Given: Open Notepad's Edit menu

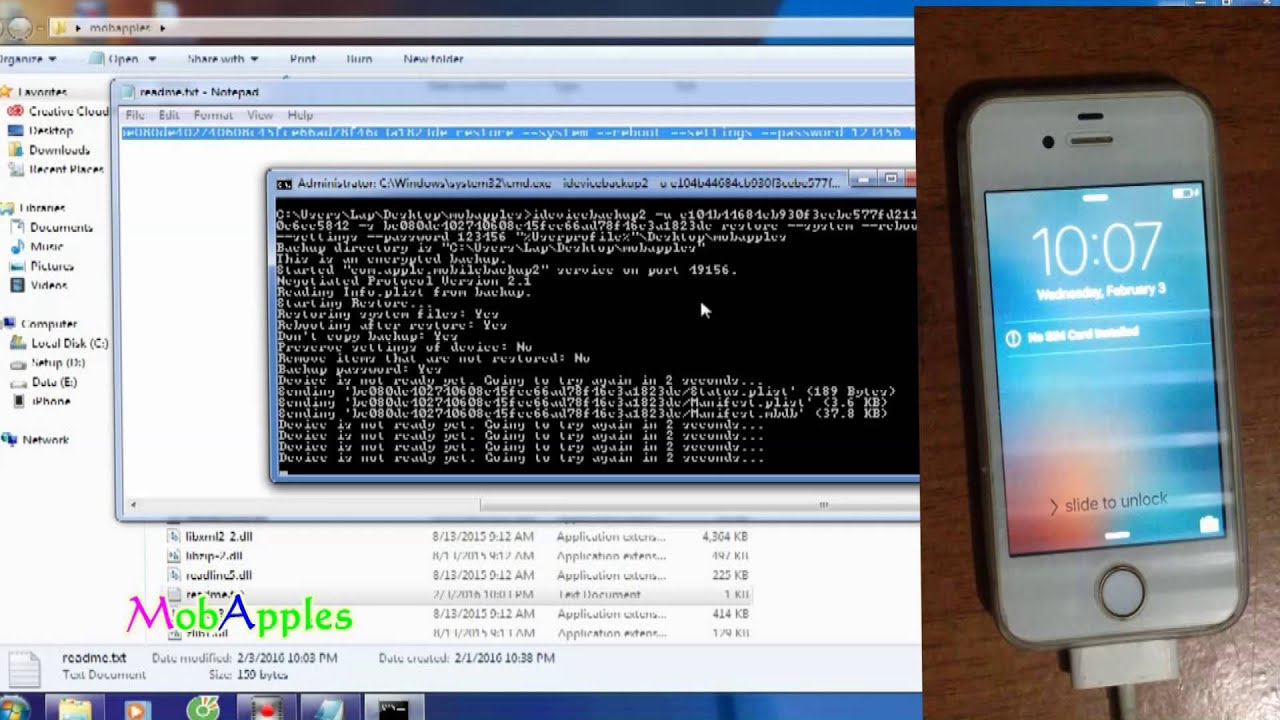Looking at the screenshot, I should (x=168, y=115).
